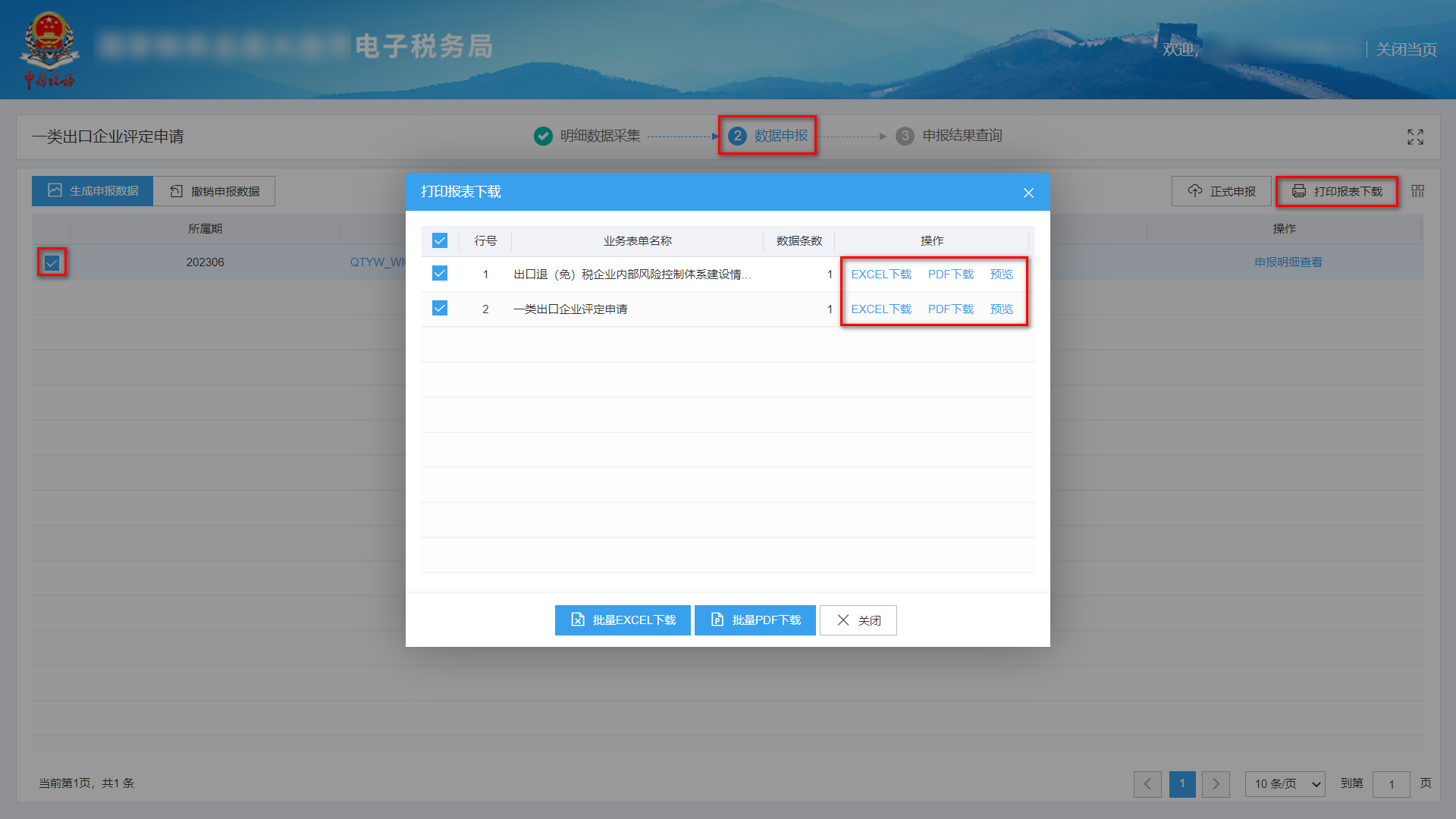Image resolution: width=1456 pixels, height=819 pixels.
Task: Switch to the 申报结果查询 step
Action: pos(949,136)
